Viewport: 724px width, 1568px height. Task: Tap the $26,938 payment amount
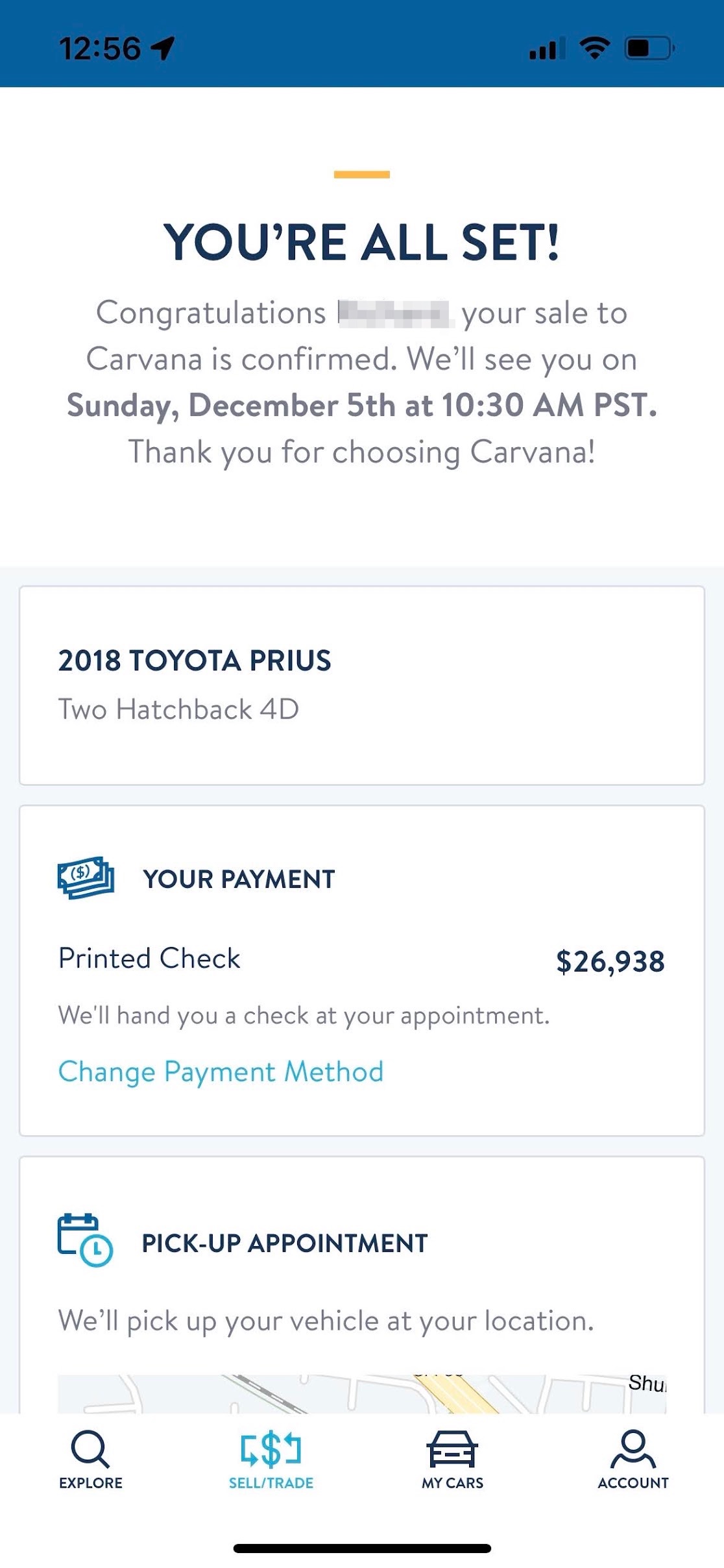(610, 961)
